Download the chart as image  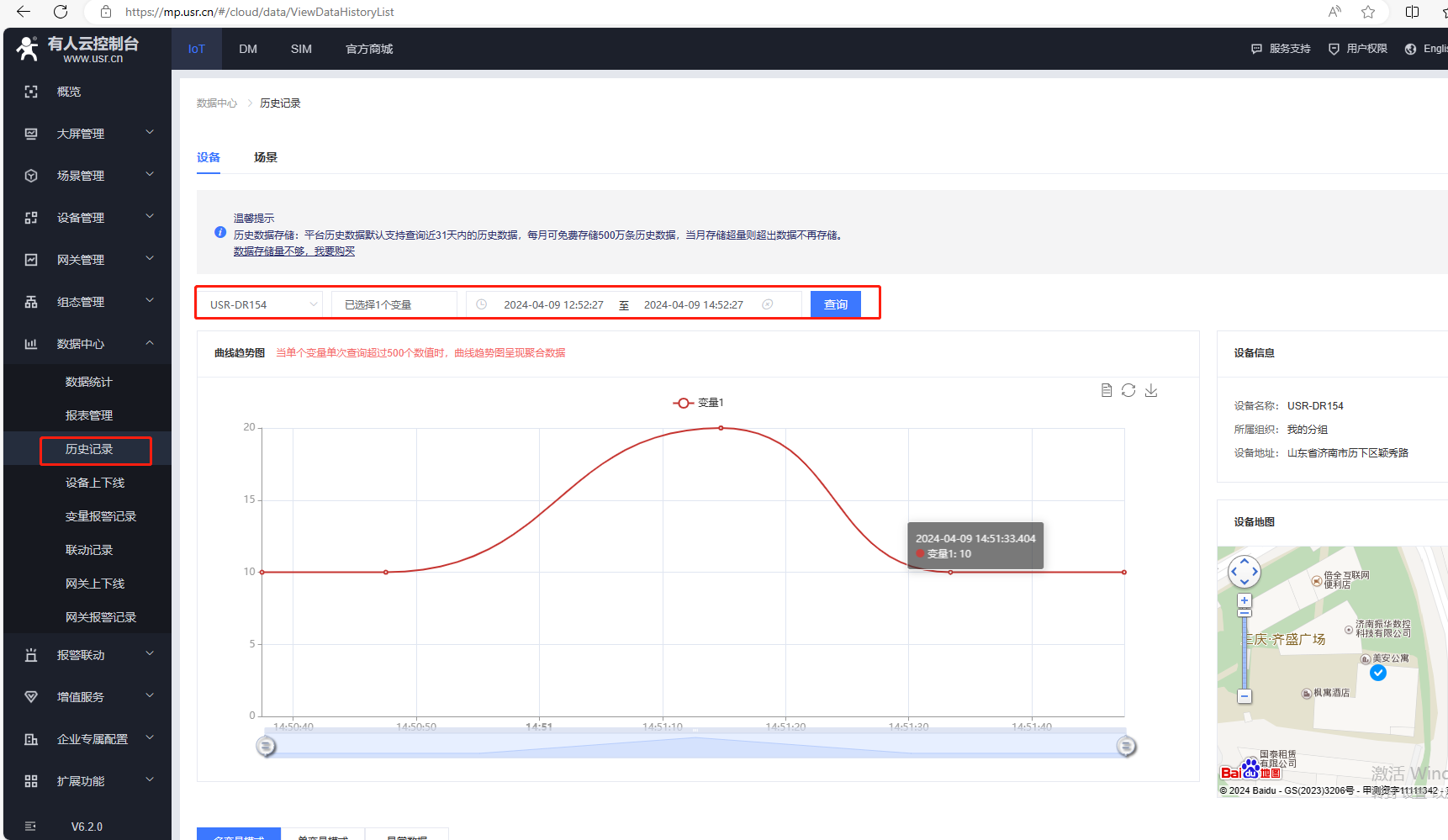tap(1151, 390)
